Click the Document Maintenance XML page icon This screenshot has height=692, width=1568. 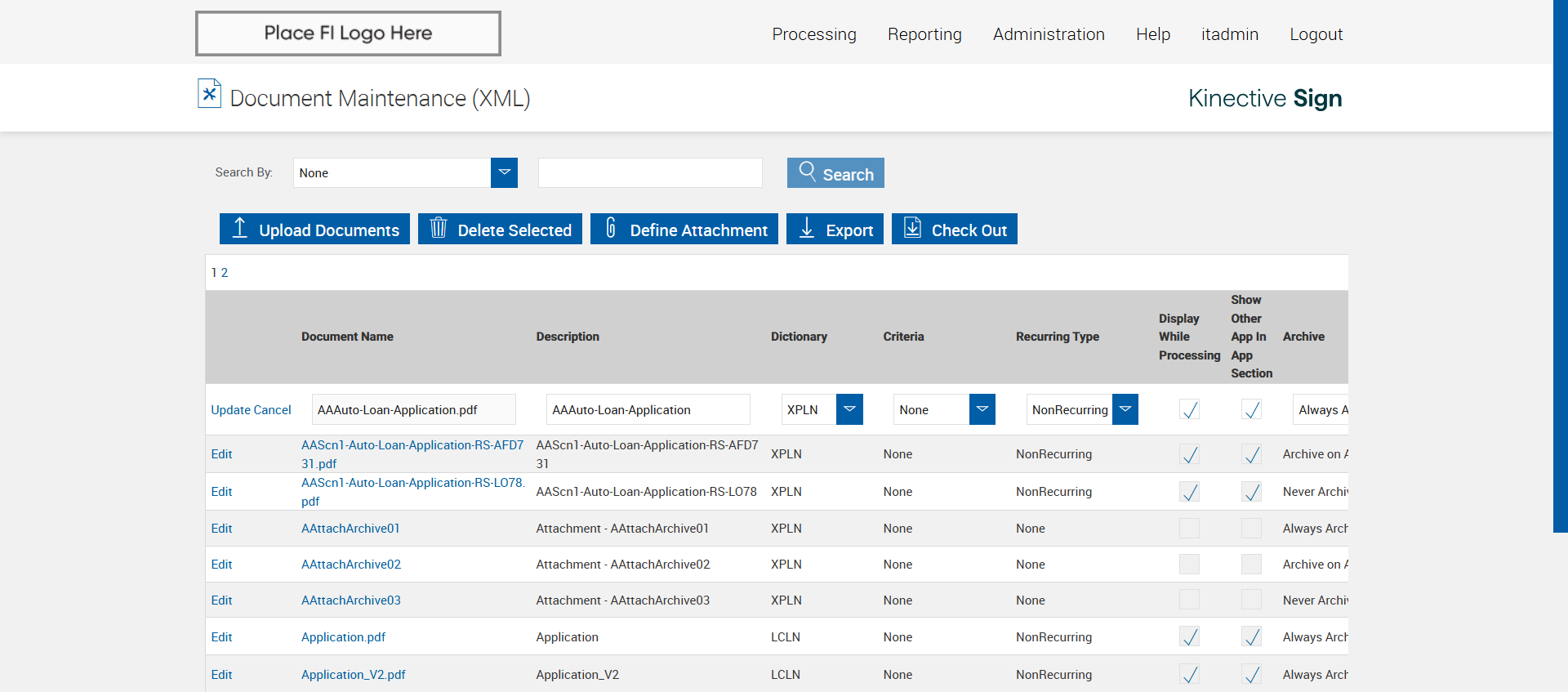[x=209, y=94]
